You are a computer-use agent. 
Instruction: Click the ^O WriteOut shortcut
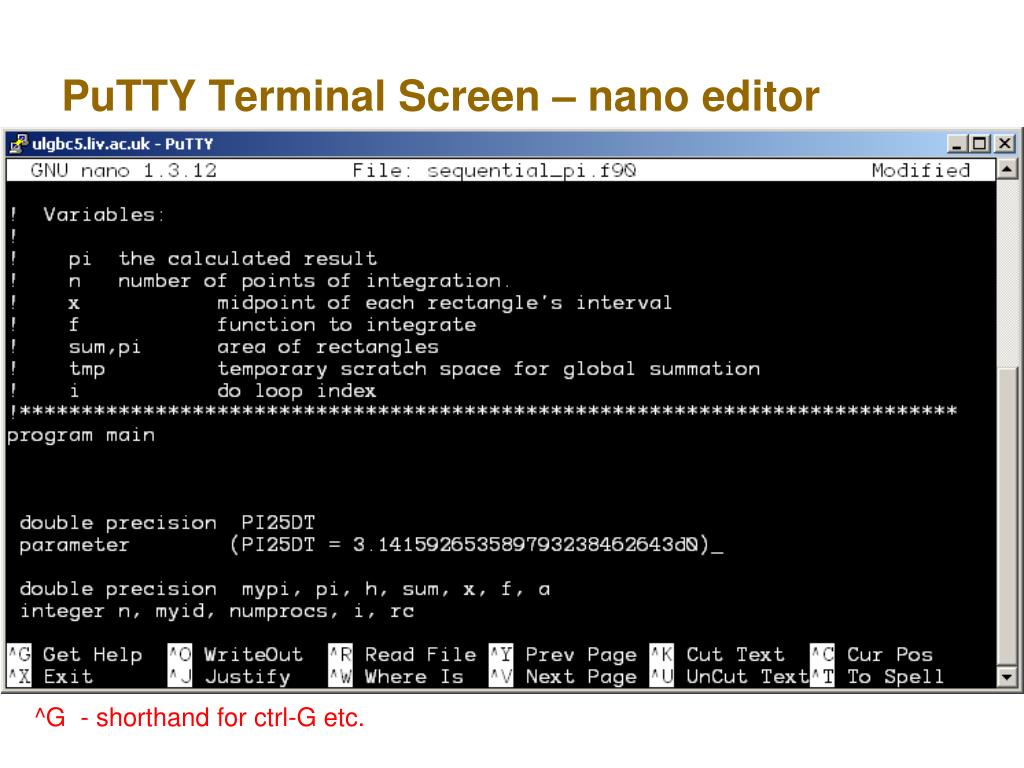pyautogui.click(x=236, y=654)
